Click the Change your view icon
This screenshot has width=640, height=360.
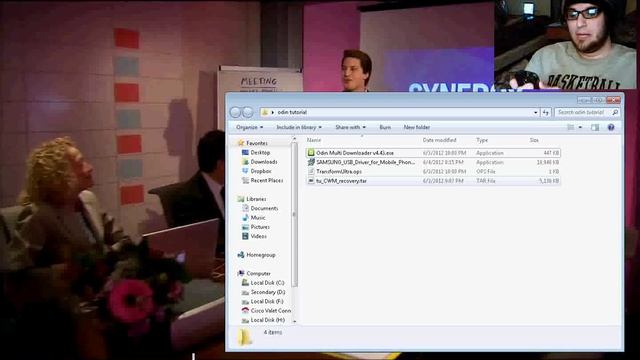[x=571, y=127]
